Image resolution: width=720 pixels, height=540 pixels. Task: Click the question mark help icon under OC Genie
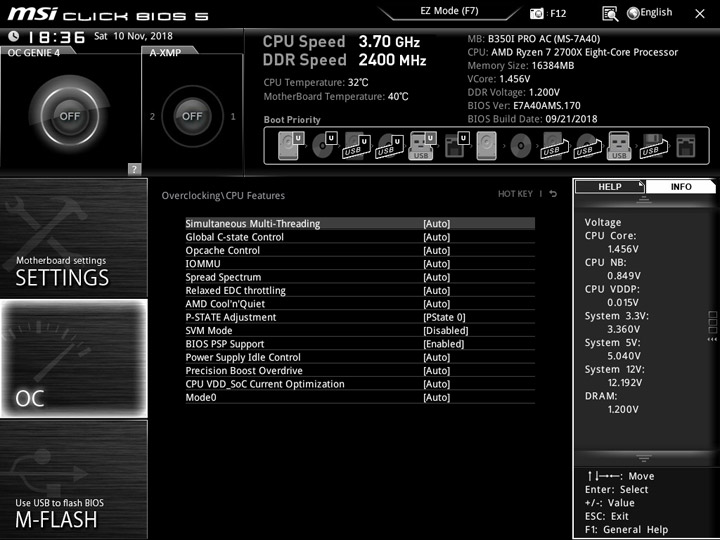coord(134,169)
